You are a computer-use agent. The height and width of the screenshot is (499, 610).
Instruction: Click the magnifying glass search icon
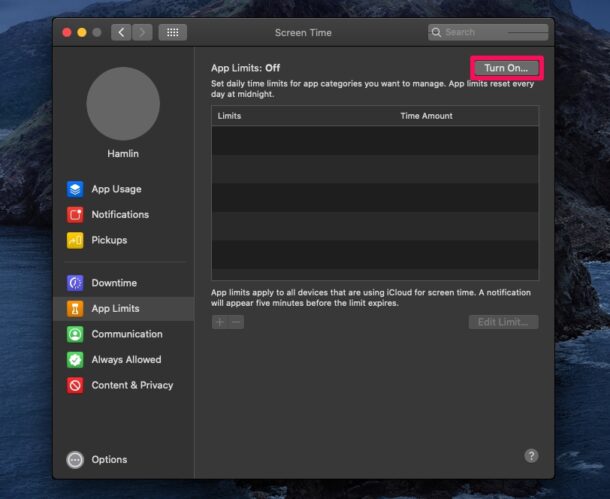tap(436, 32)
